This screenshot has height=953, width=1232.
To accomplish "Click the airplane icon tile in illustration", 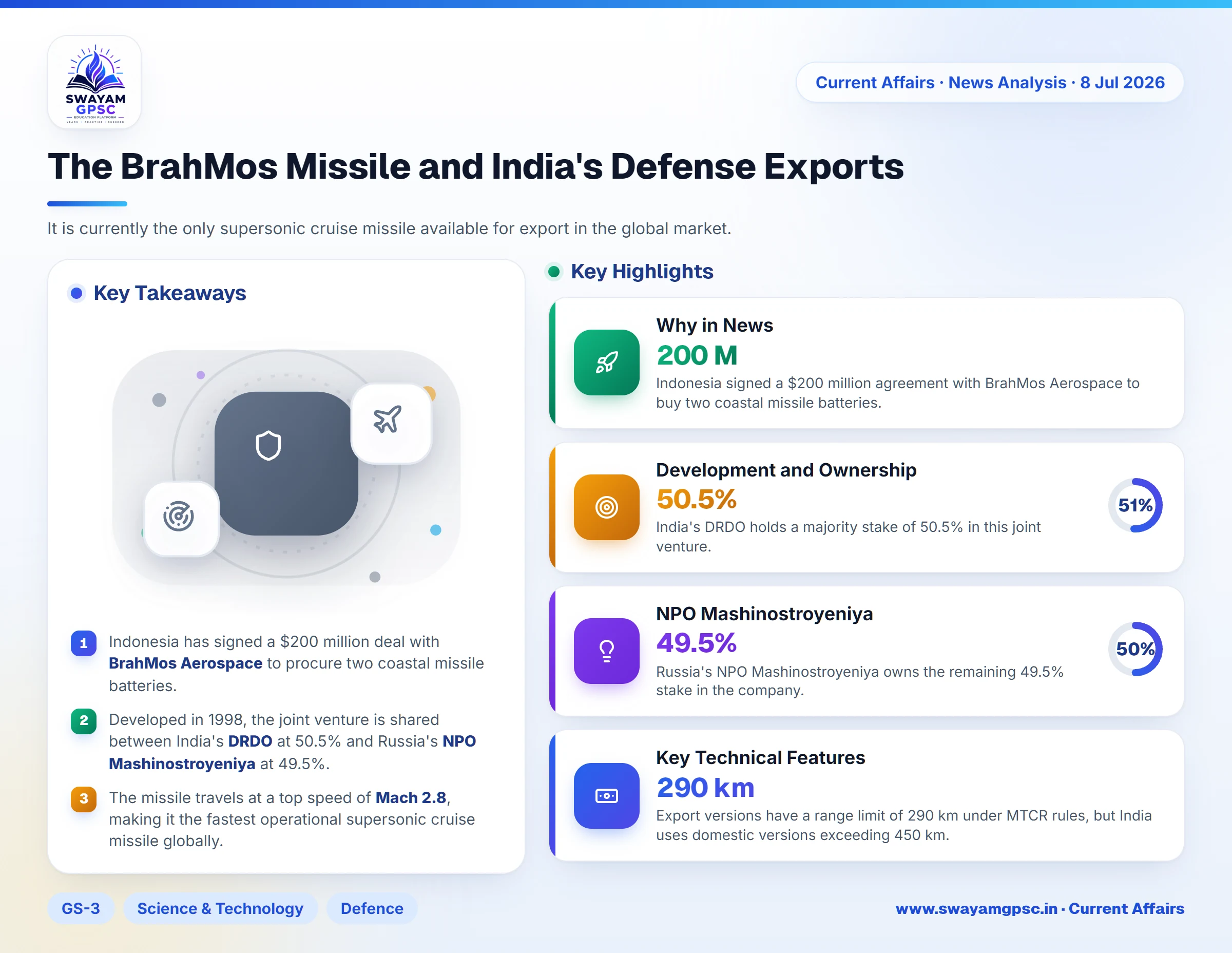I will click(x=391, y=423).
